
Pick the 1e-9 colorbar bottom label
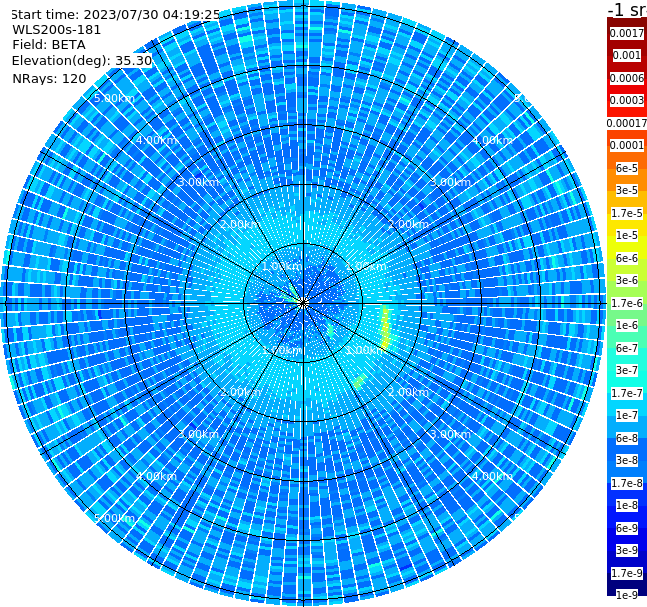point(627,595)
